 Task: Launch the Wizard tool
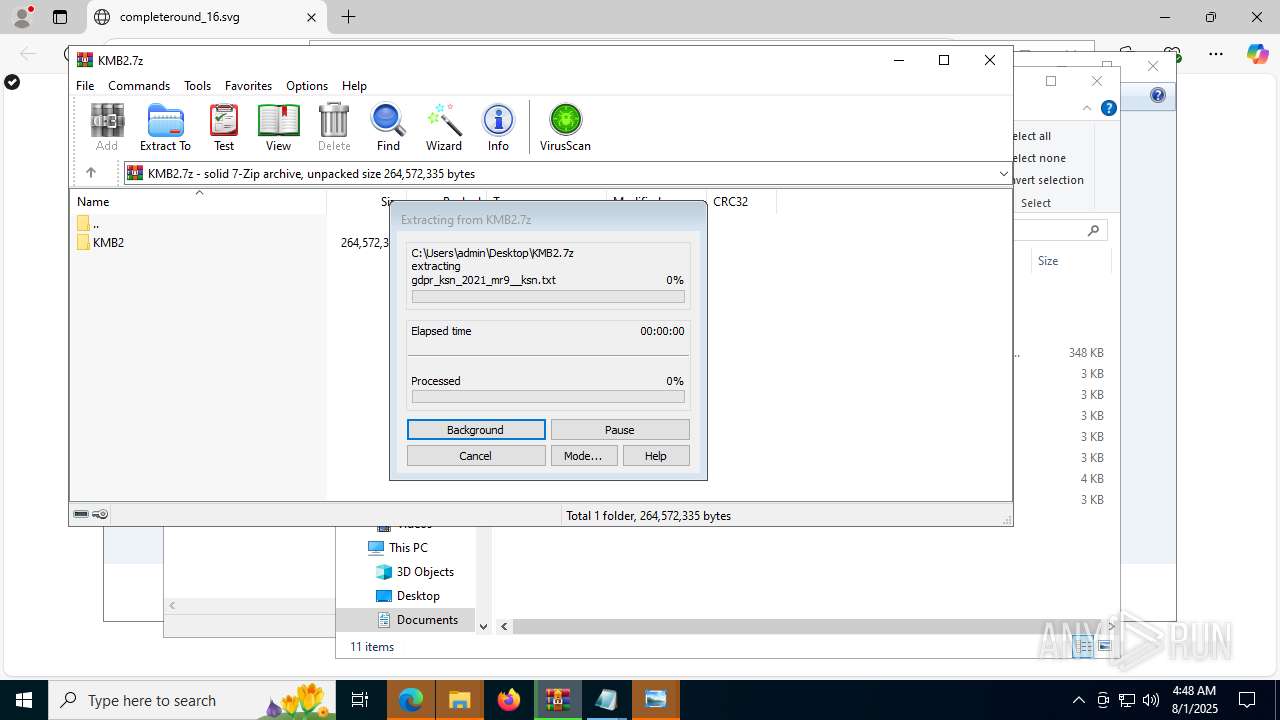tap(443, 127)
